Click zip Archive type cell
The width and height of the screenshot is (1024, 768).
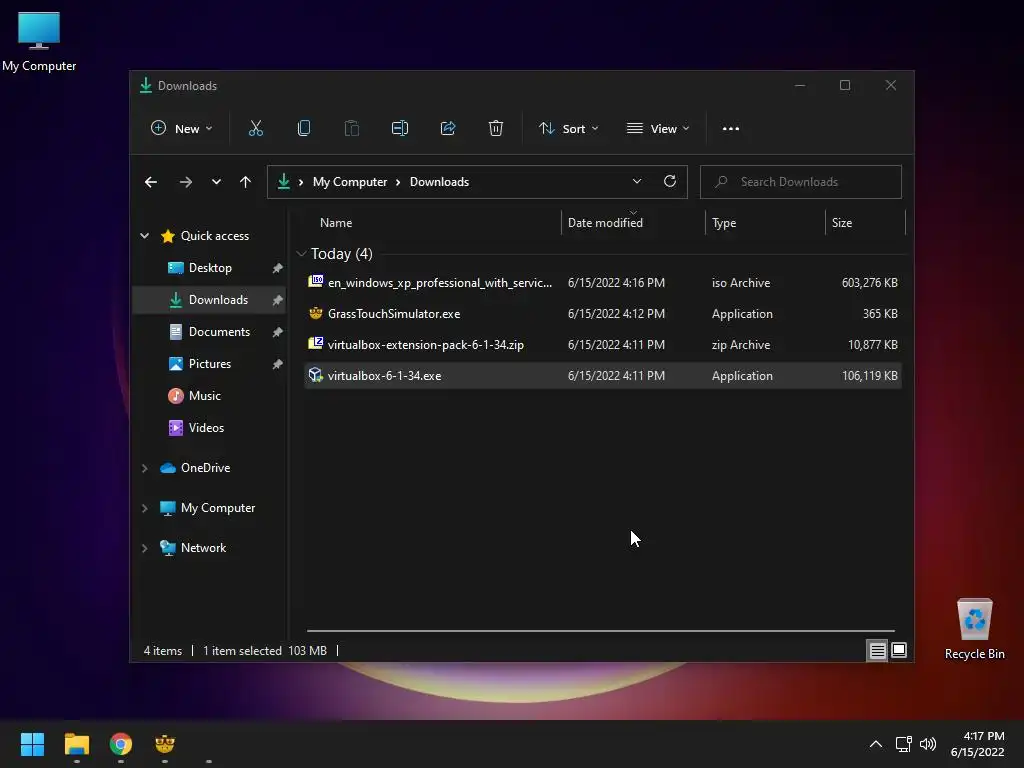click(741, 345)
